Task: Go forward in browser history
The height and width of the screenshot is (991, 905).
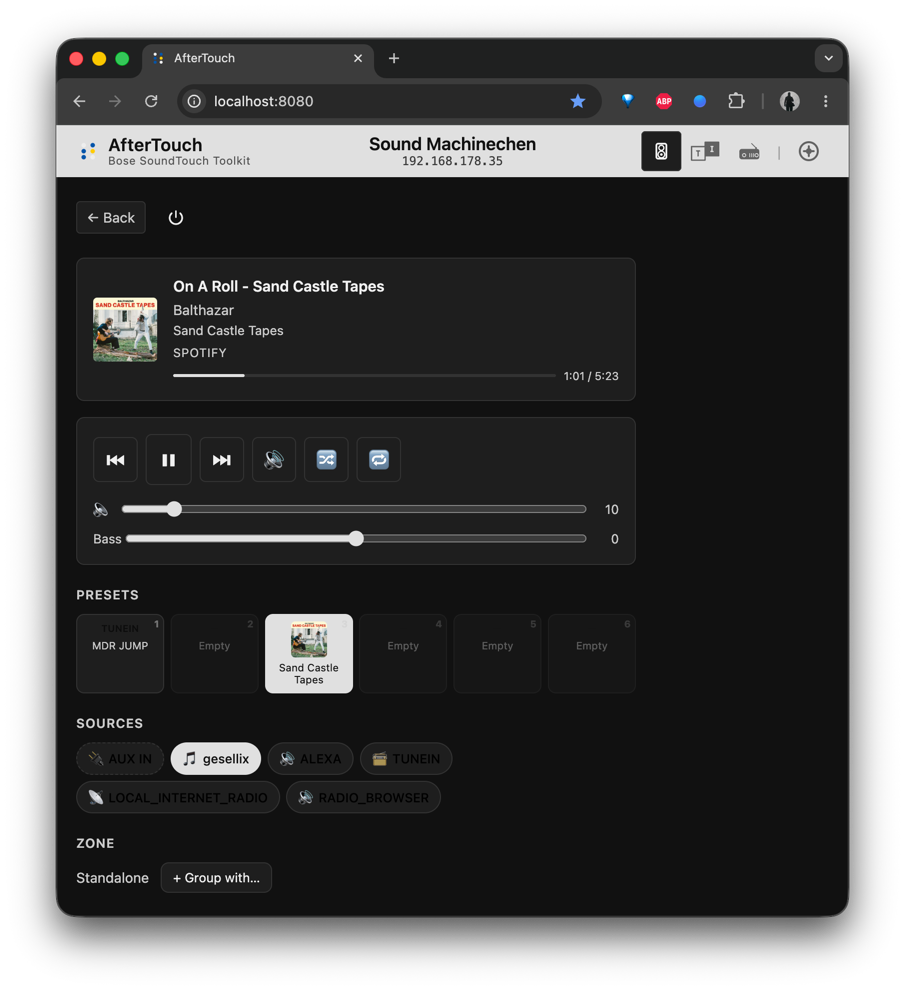Action: 115,101
